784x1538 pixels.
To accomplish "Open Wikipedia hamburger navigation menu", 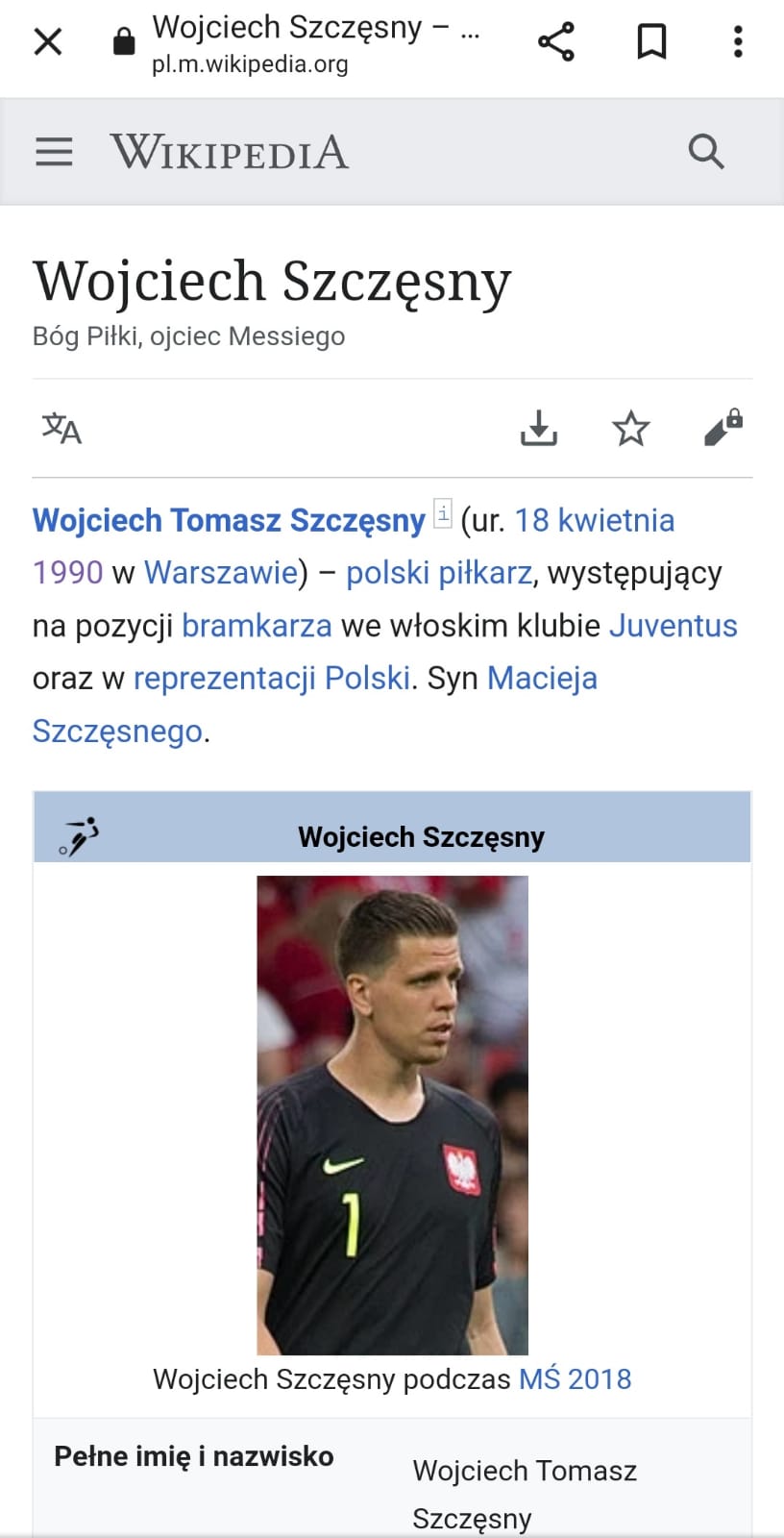I will point(54,152).
